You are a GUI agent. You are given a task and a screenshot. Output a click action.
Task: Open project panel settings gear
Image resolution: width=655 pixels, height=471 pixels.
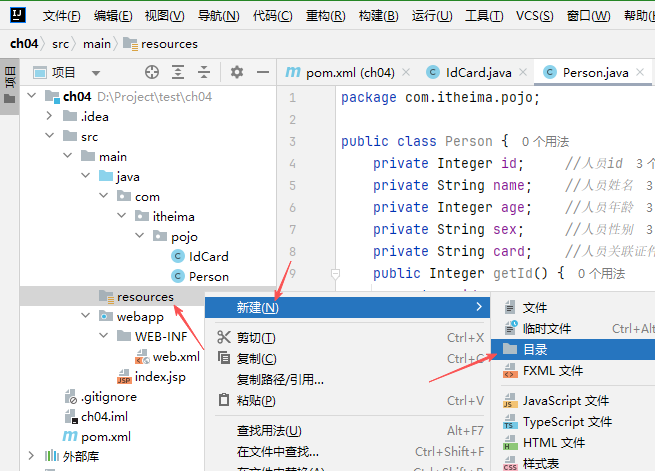point(237,72)
